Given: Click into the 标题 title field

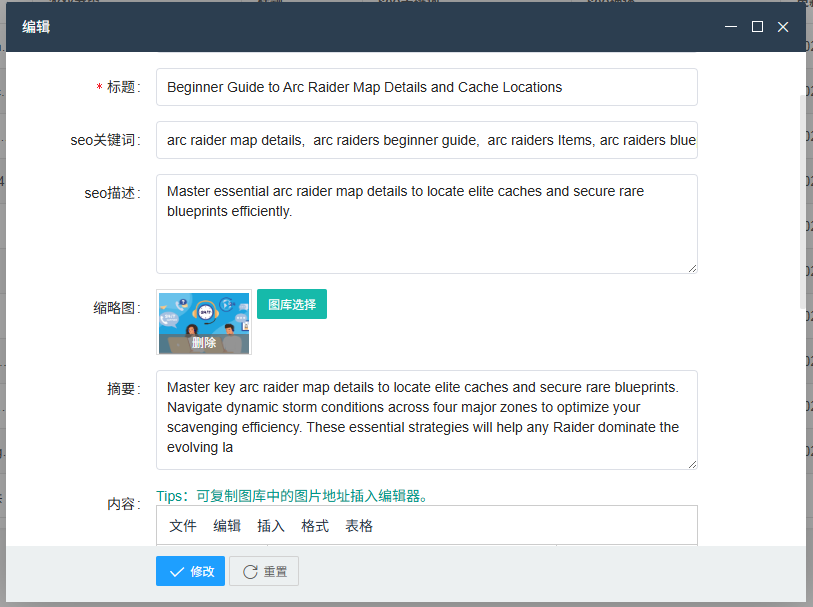Looking at the screenshot, I should click(426, 87).
